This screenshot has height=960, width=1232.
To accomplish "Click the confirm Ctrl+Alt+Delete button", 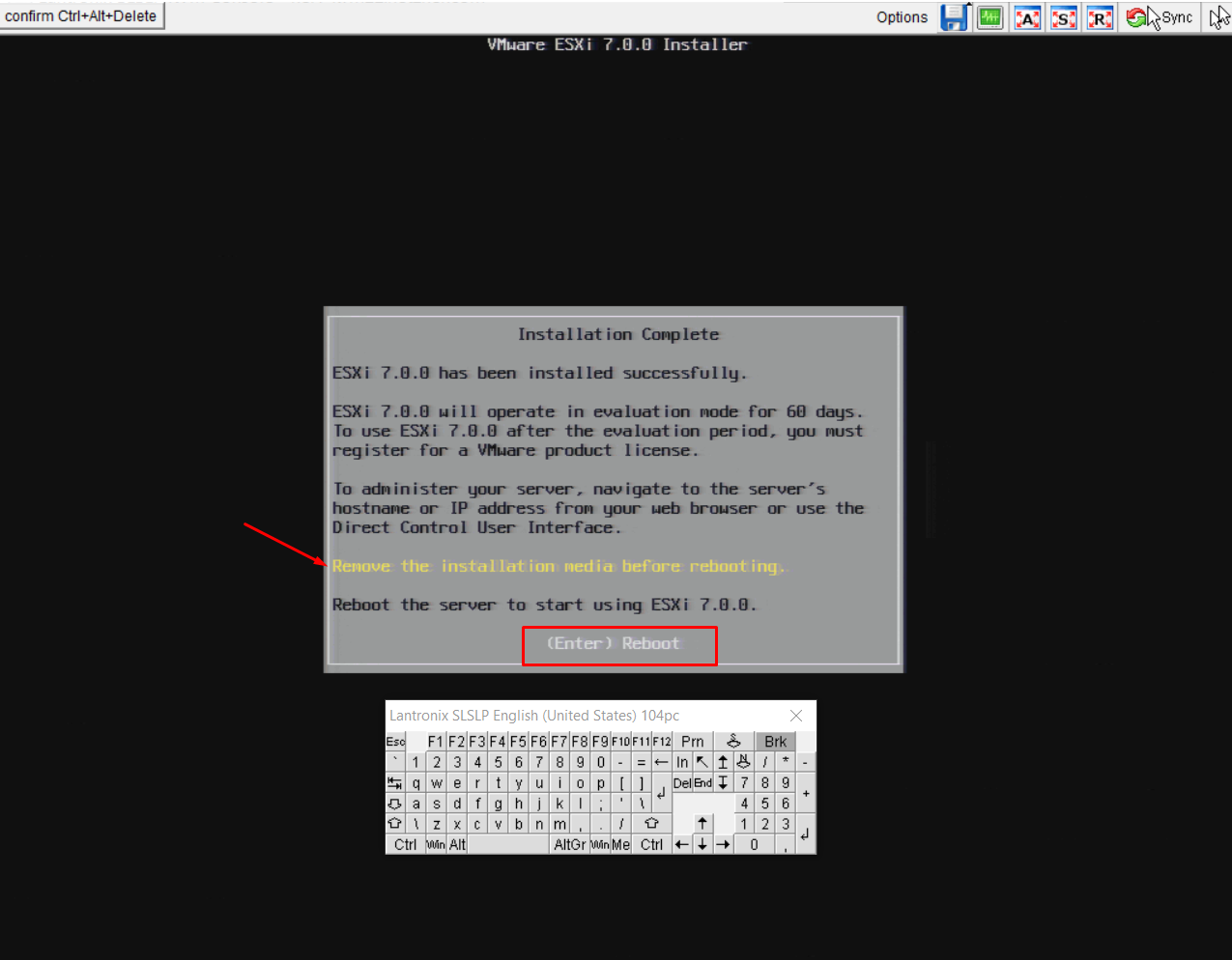I will (81, 16).
